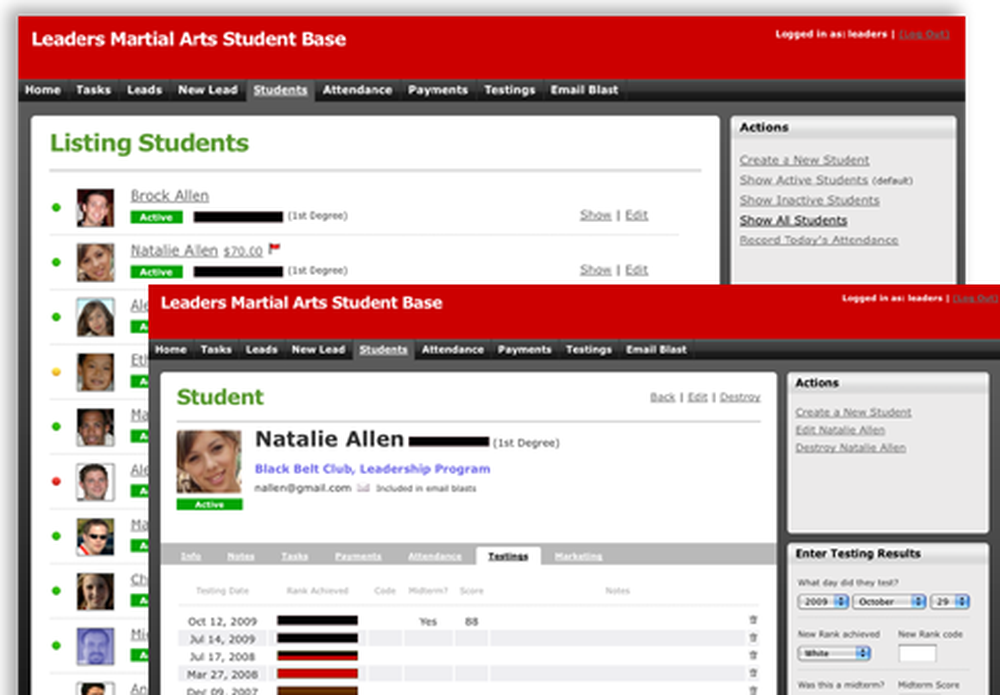Click the green status dot beside Brock Allen
The height and width of the screenshot is (695, 1000).
click(x=56, y=207)
